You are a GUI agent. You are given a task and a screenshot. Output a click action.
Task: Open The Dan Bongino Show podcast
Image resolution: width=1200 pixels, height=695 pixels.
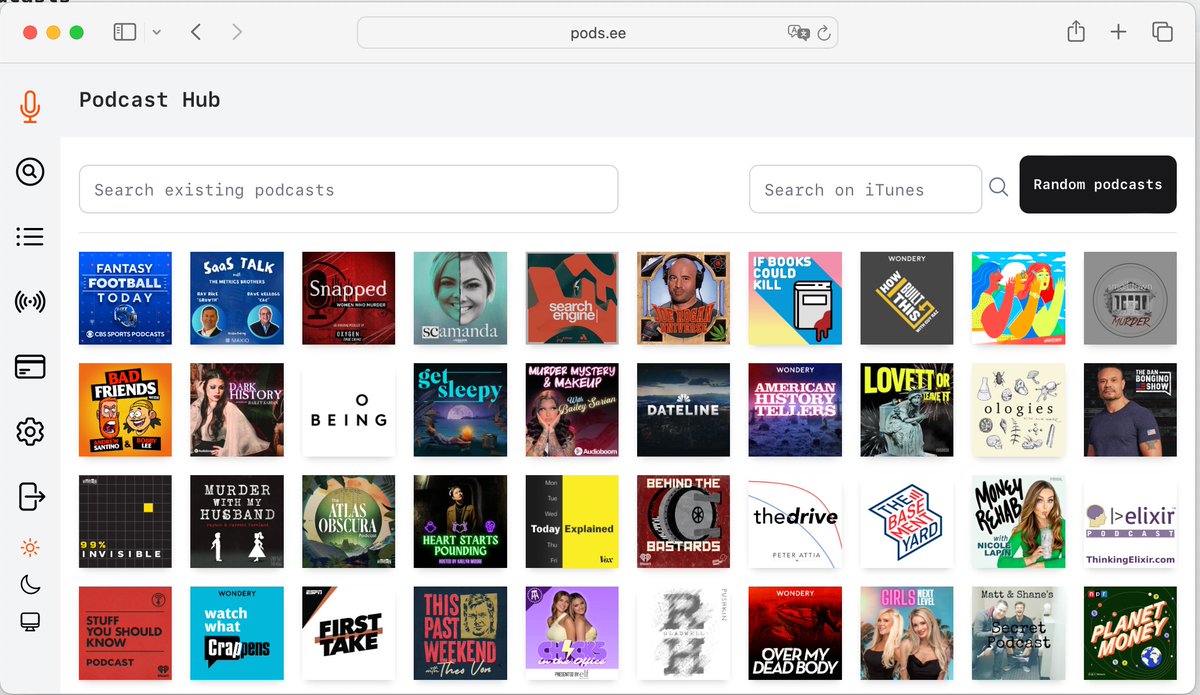1130,410
